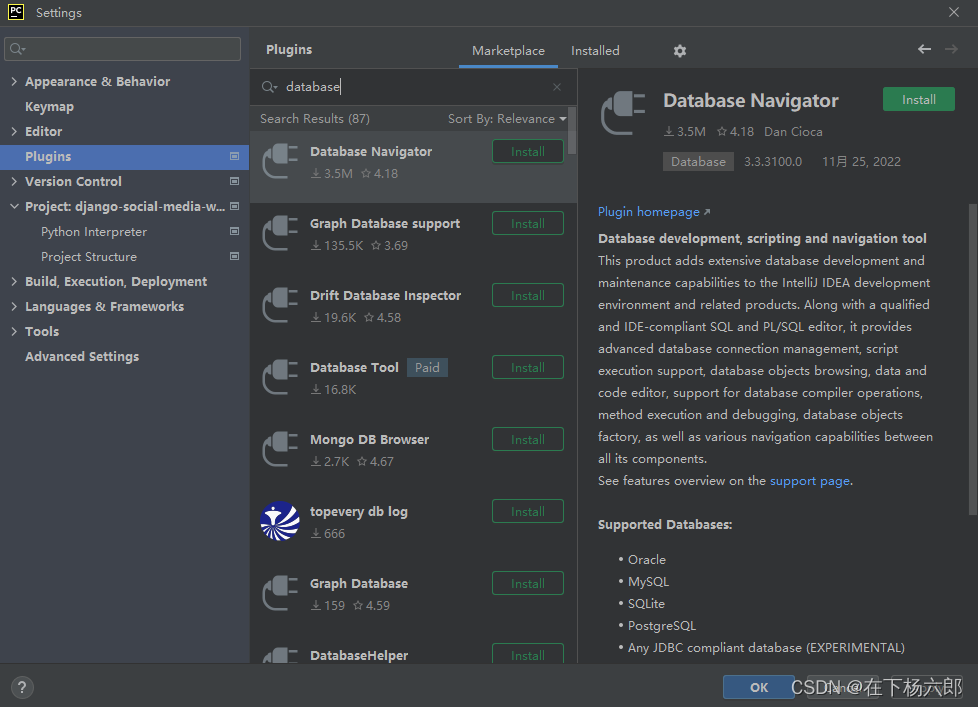The height and width of the screenshot is (707, 978).
Task: Close the Settings window
Action: [x=954, y=12]
